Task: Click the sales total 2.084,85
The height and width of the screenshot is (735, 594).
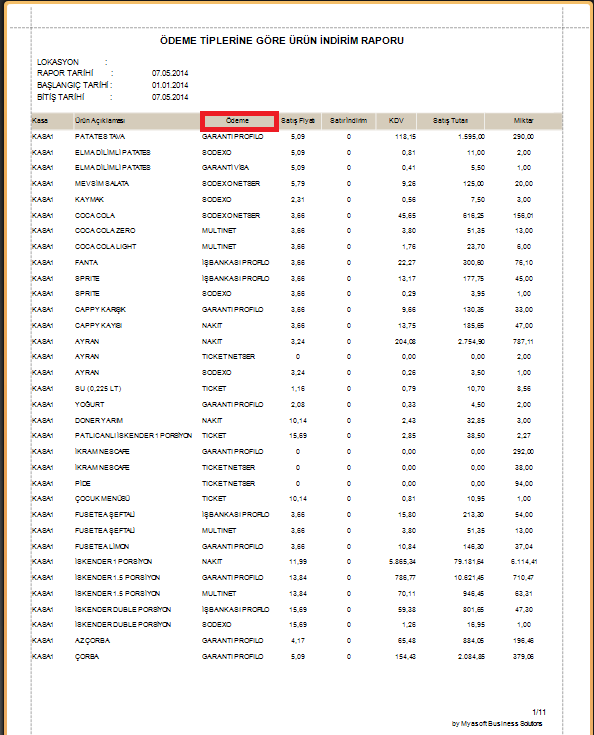Action: click(x=471, y=656)
